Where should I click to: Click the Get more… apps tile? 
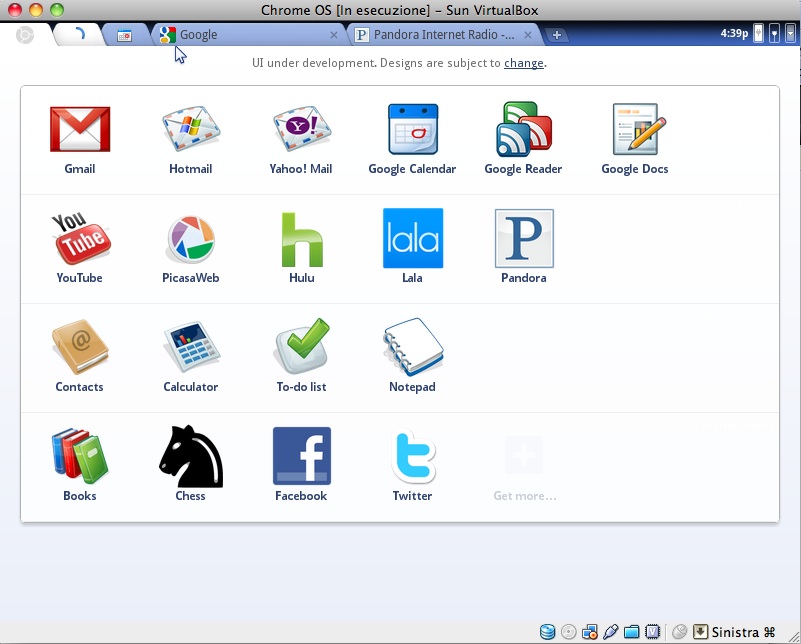point(524,466)
